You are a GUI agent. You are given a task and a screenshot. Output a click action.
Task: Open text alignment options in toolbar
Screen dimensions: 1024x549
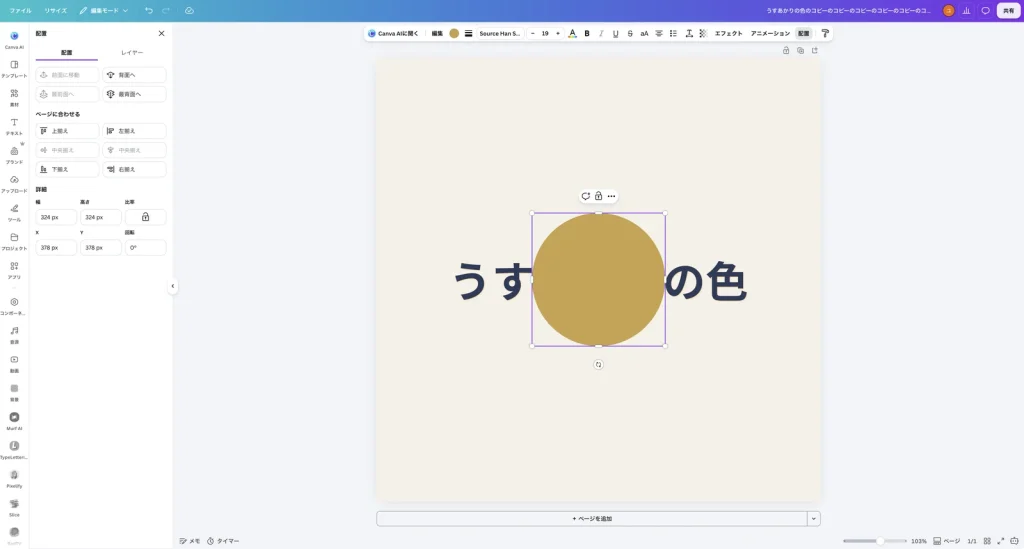[x=658, y=33]
